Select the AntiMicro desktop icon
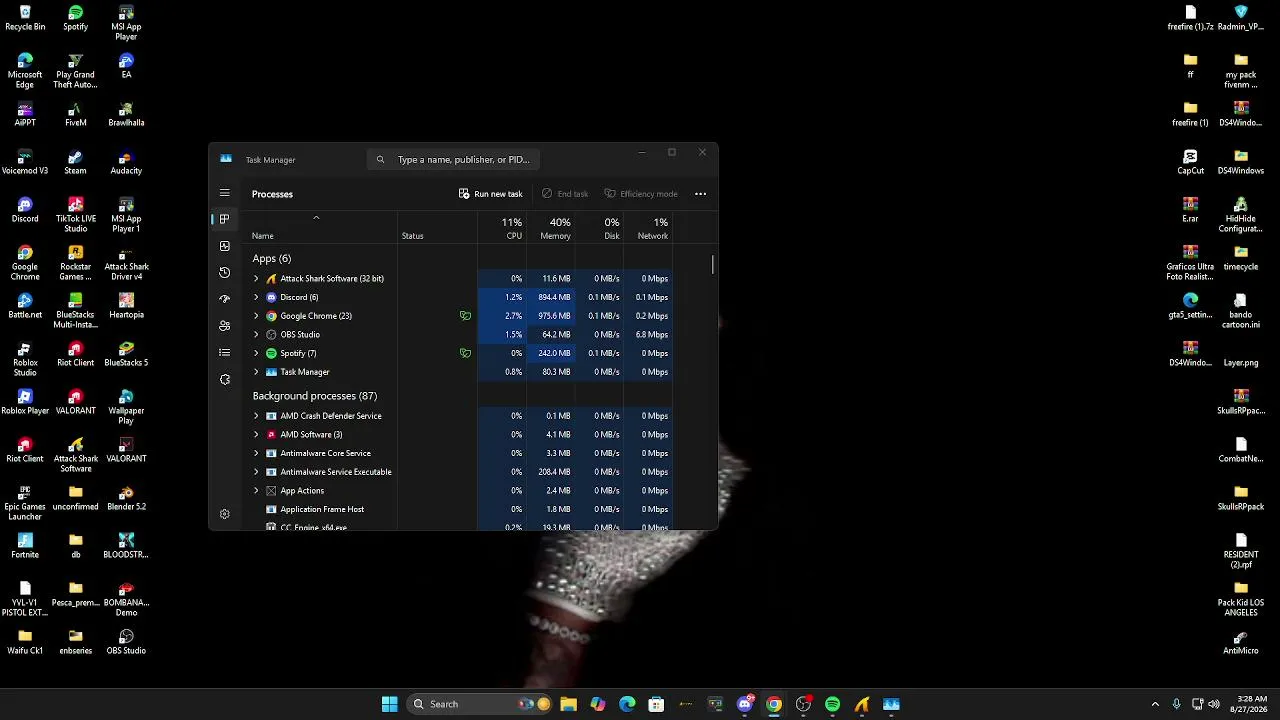Viewport: 1280px width, 720px height. point(1241,640)
